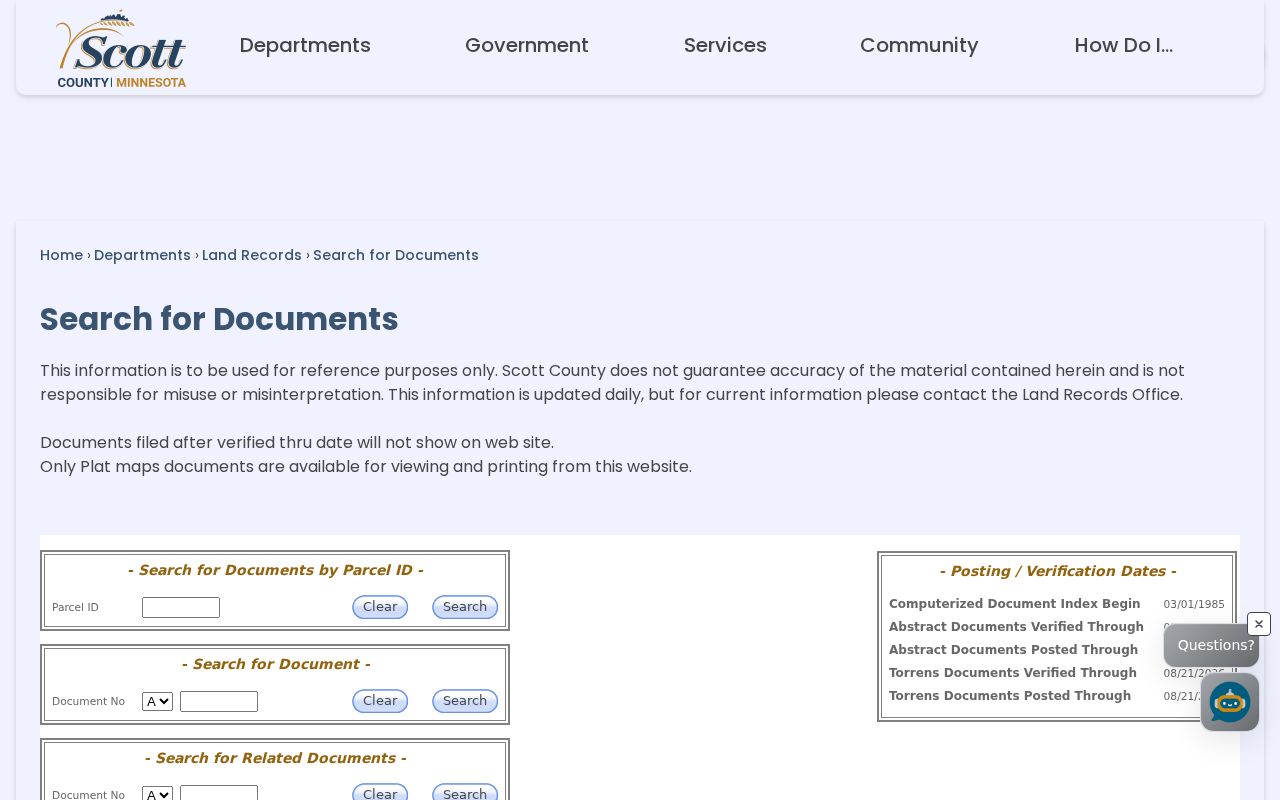Open the Government menu
Image resolution: width=1280 pixels, height=800 pixels.
527,45
